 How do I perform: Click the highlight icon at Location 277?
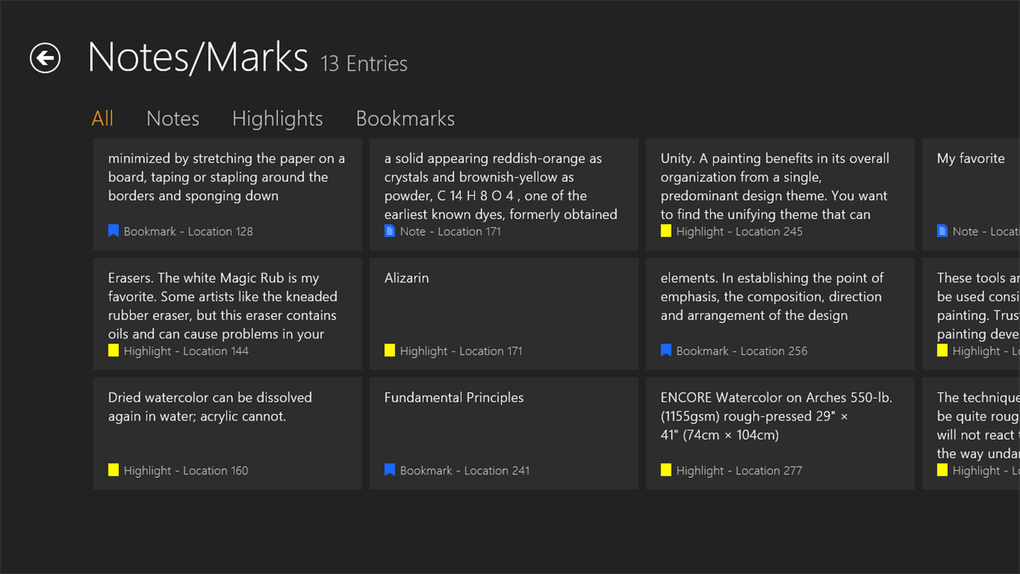(x=666, y=470)
